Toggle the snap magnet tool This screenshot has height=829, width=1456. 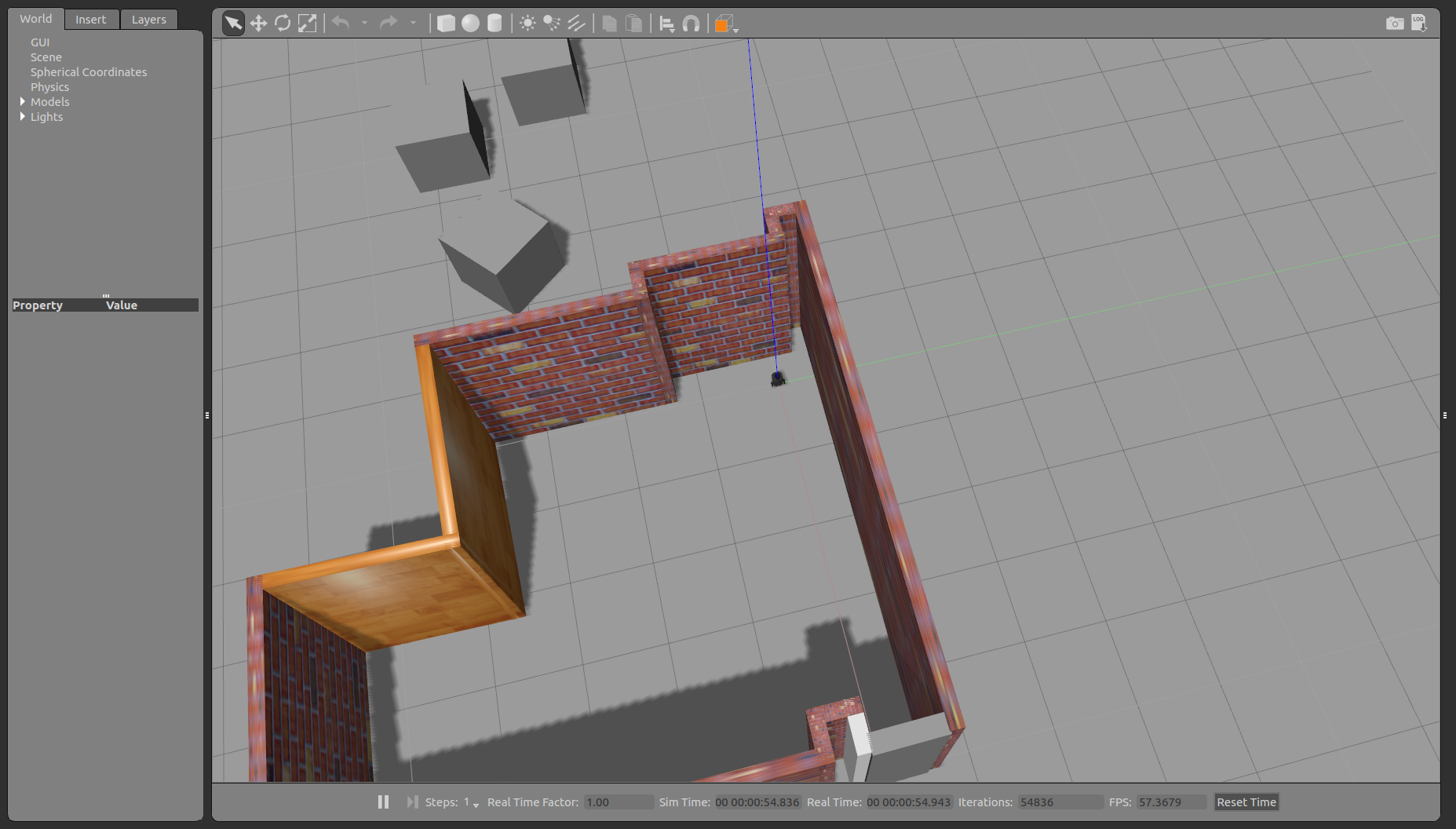coord(691,24)
